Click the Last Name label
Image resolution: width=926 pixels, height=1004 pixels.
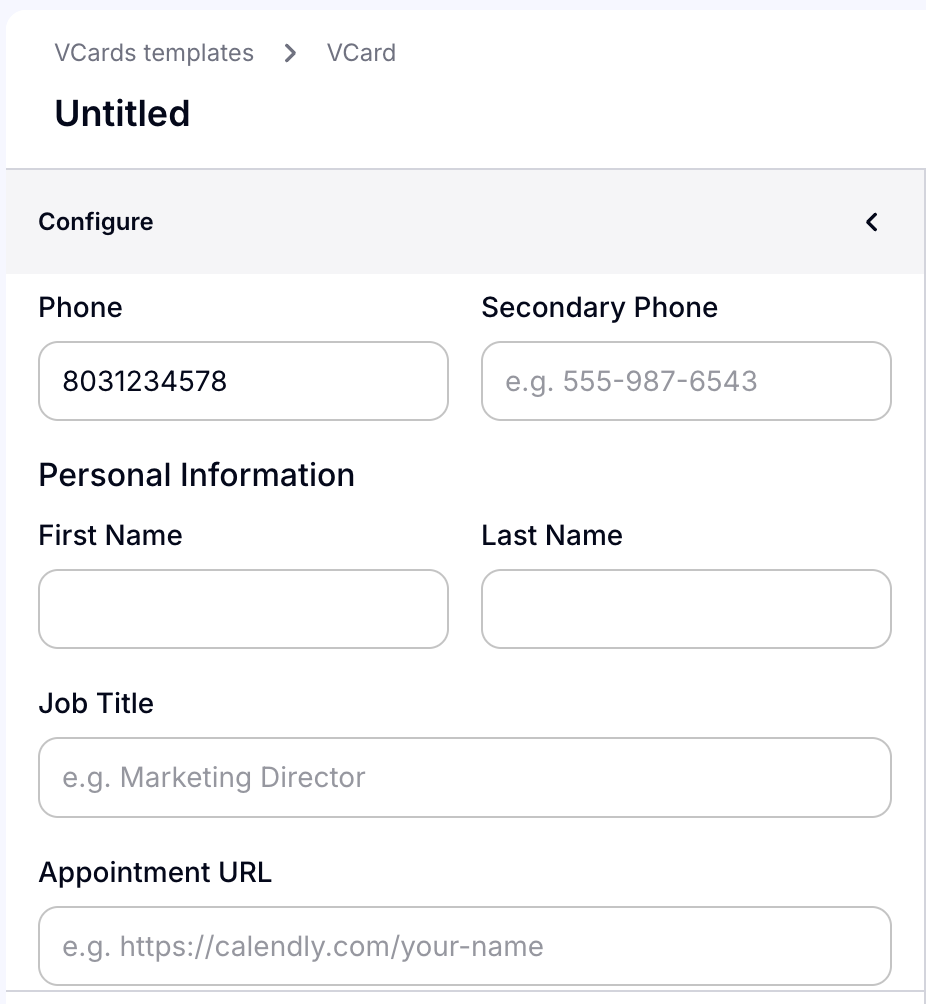tap(551, 535)
